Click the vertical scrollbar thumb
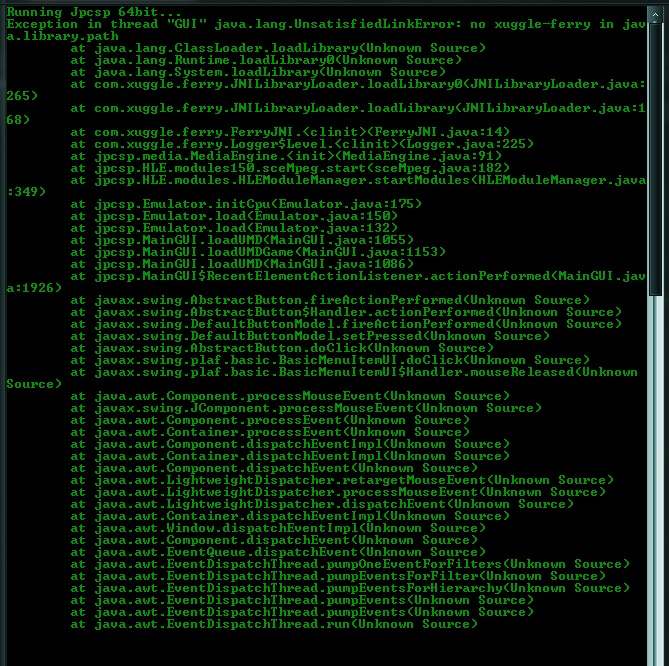 point(655,159)
